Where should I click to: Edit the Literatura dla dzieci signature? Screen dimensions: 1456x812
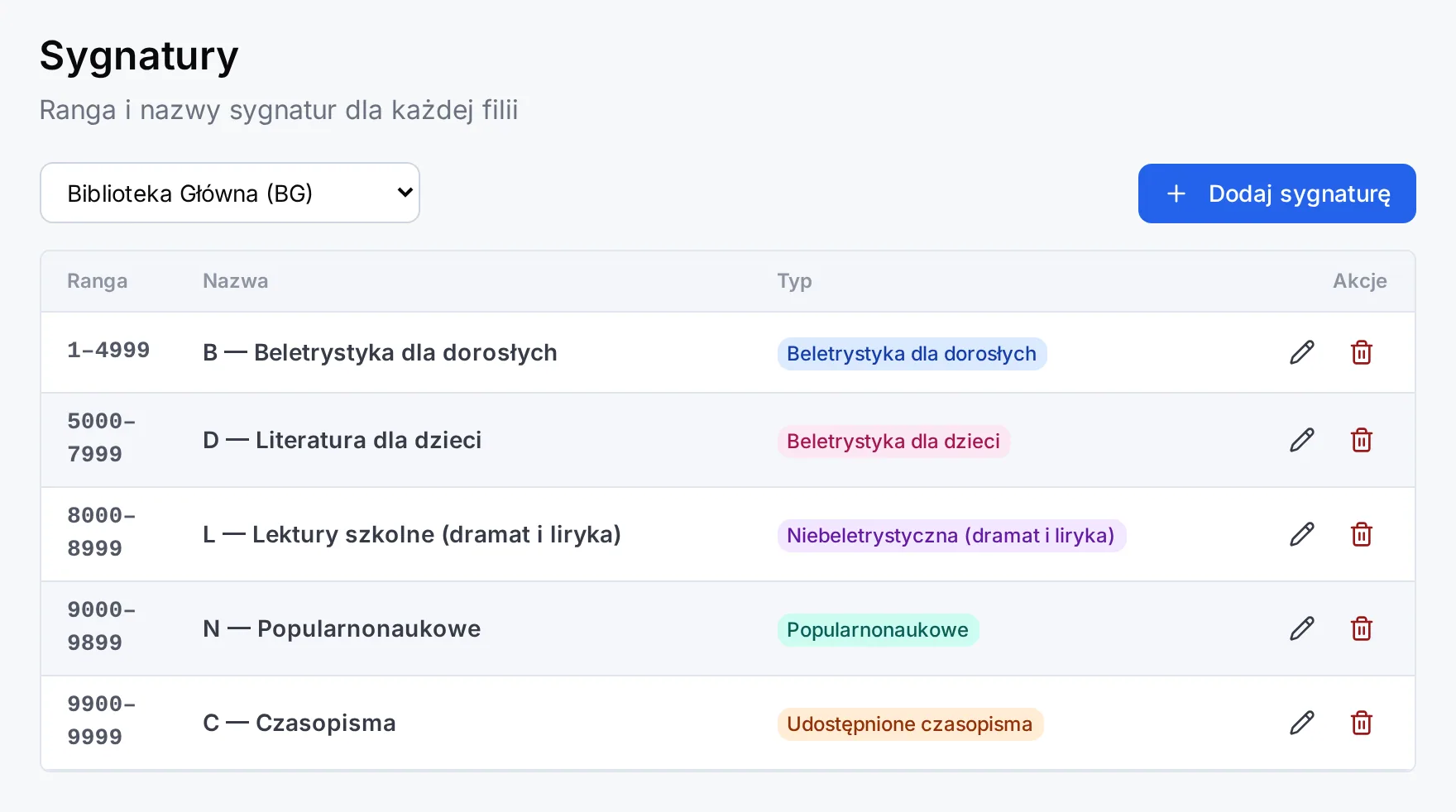tap(1302, 440)
